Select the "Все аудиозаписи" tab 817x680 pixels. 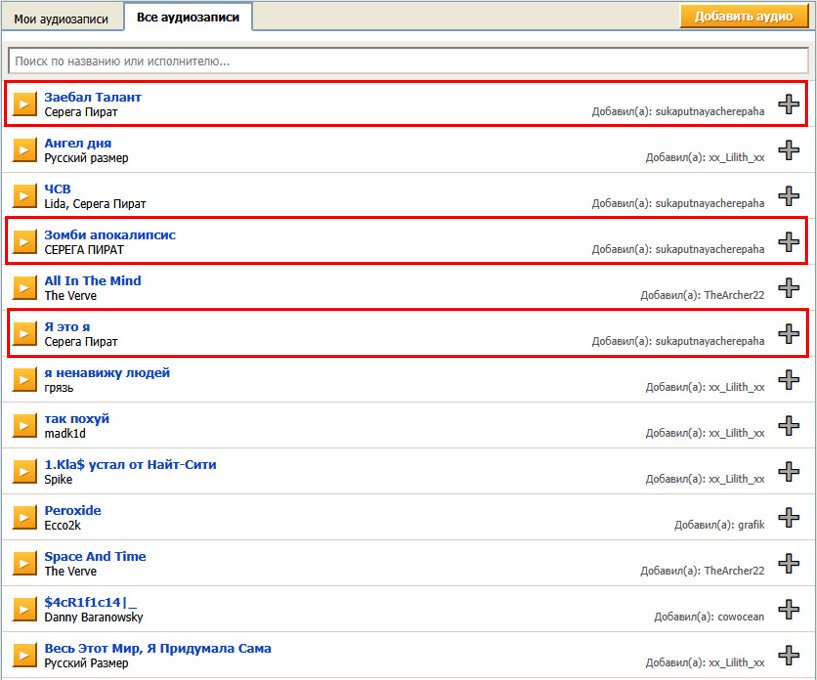pyautogui.click(x=188, y=17)
